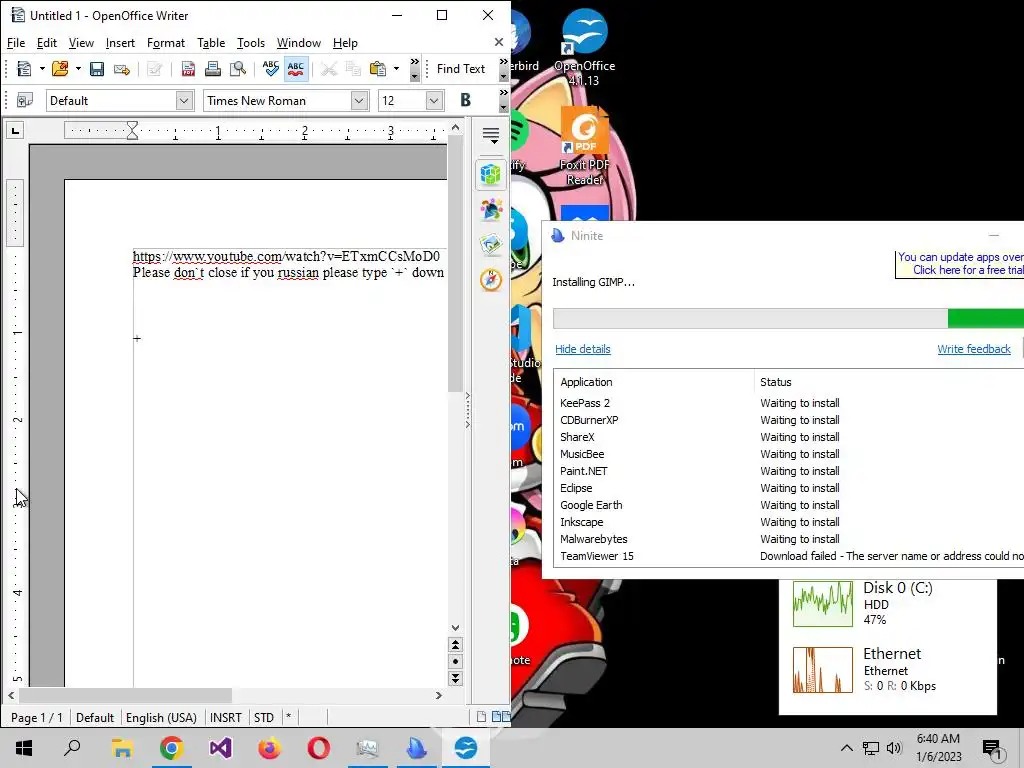
Task: Select single-page view layout icon
Action: 481,717
